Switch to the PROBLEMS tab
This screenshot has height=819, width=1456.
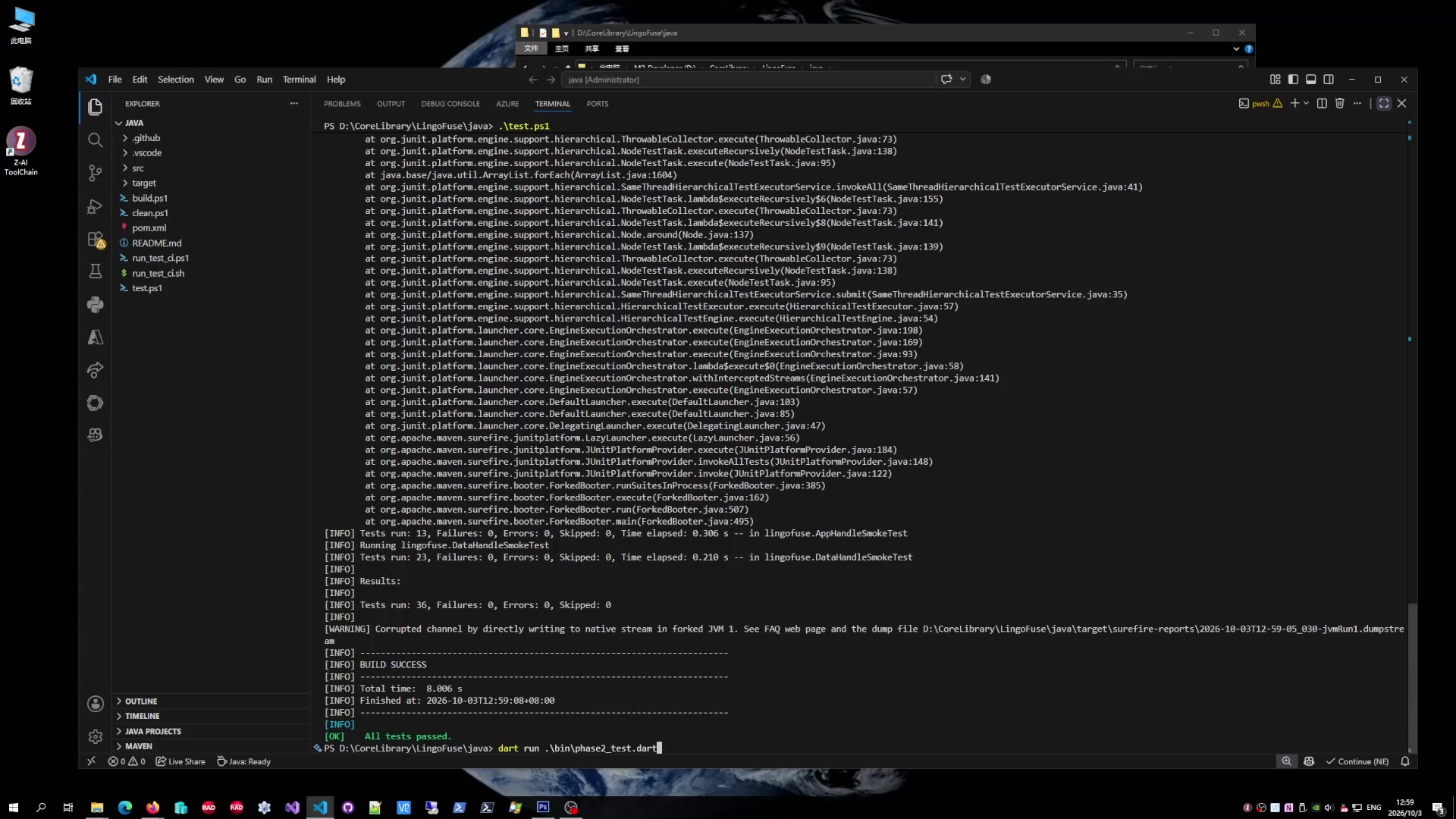tap(342, 104)
